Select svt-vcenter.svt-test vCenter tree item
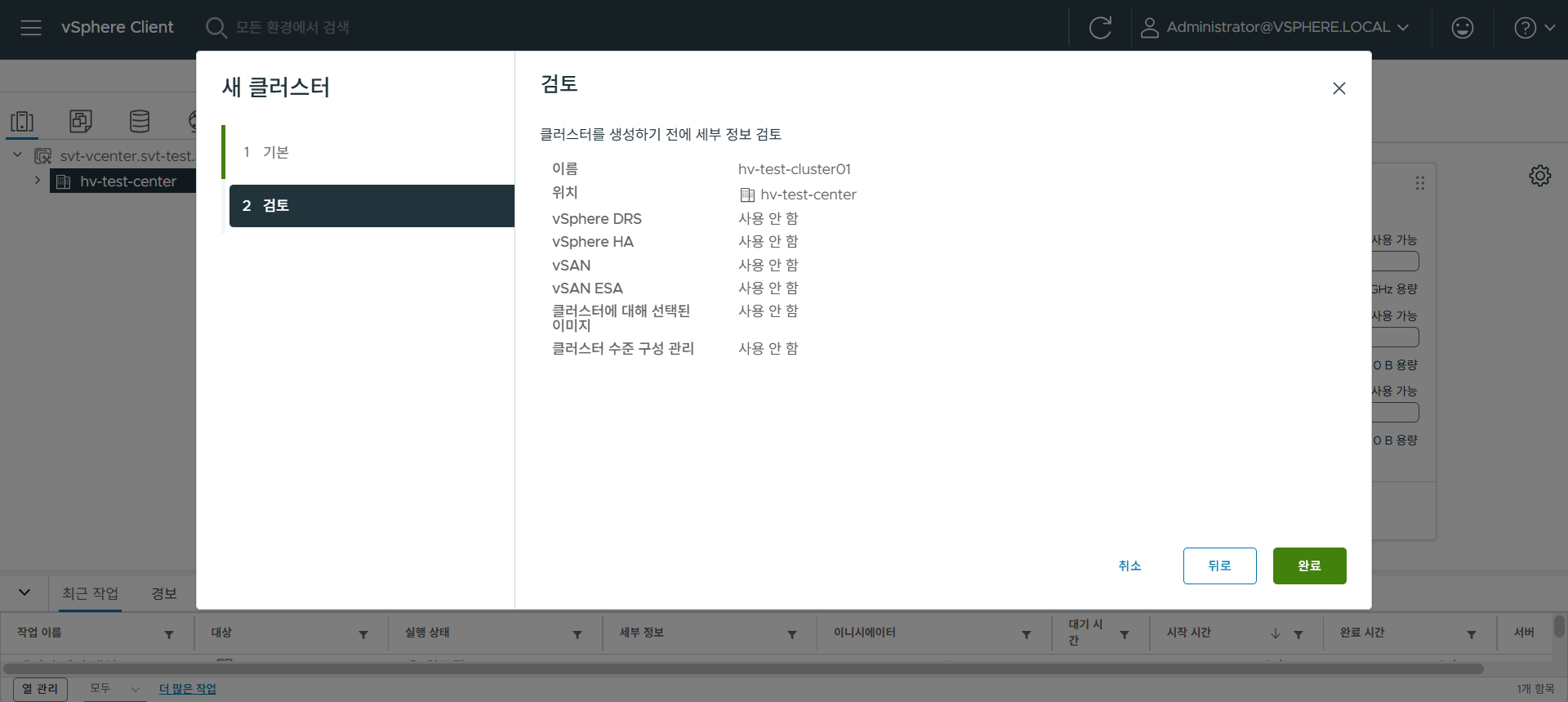This screenshot has height=702, width=1568. [127, 156]
